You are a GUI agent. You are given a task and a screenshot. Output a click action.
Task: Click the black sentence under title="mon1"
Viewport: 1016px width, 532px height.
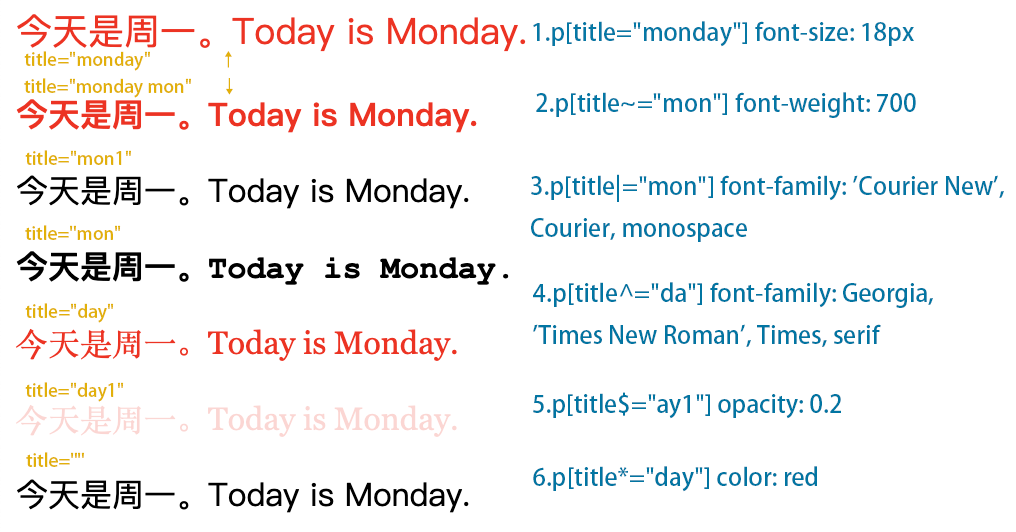pyautogui.click(x=243, y=191)
